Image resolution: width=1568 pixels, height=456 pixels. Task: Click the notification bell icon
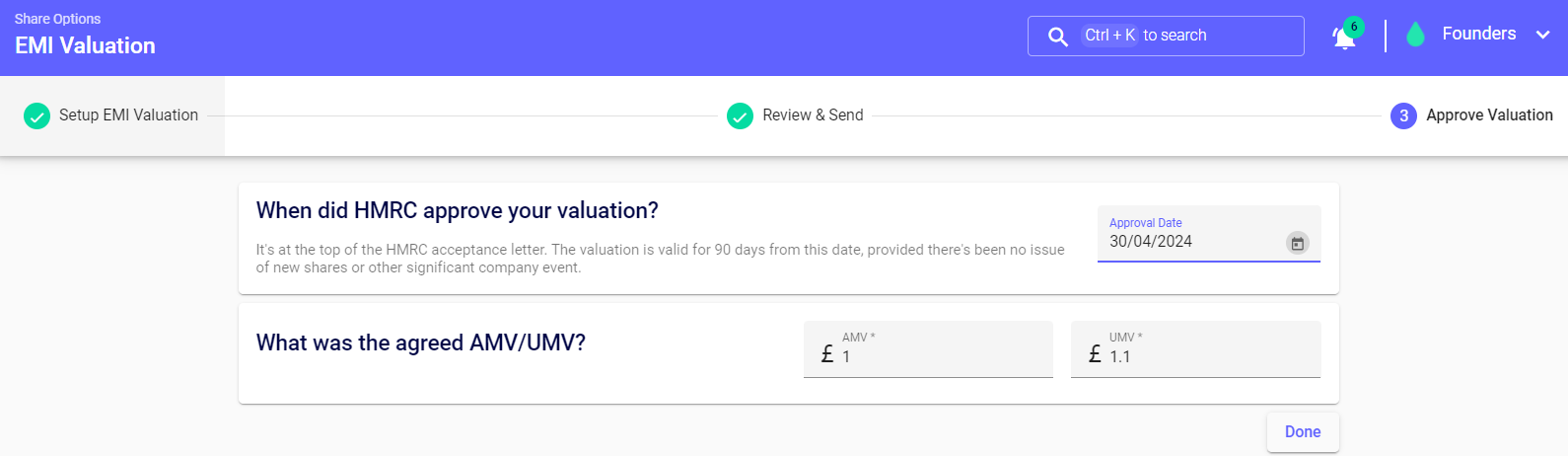click(1343, 38)
